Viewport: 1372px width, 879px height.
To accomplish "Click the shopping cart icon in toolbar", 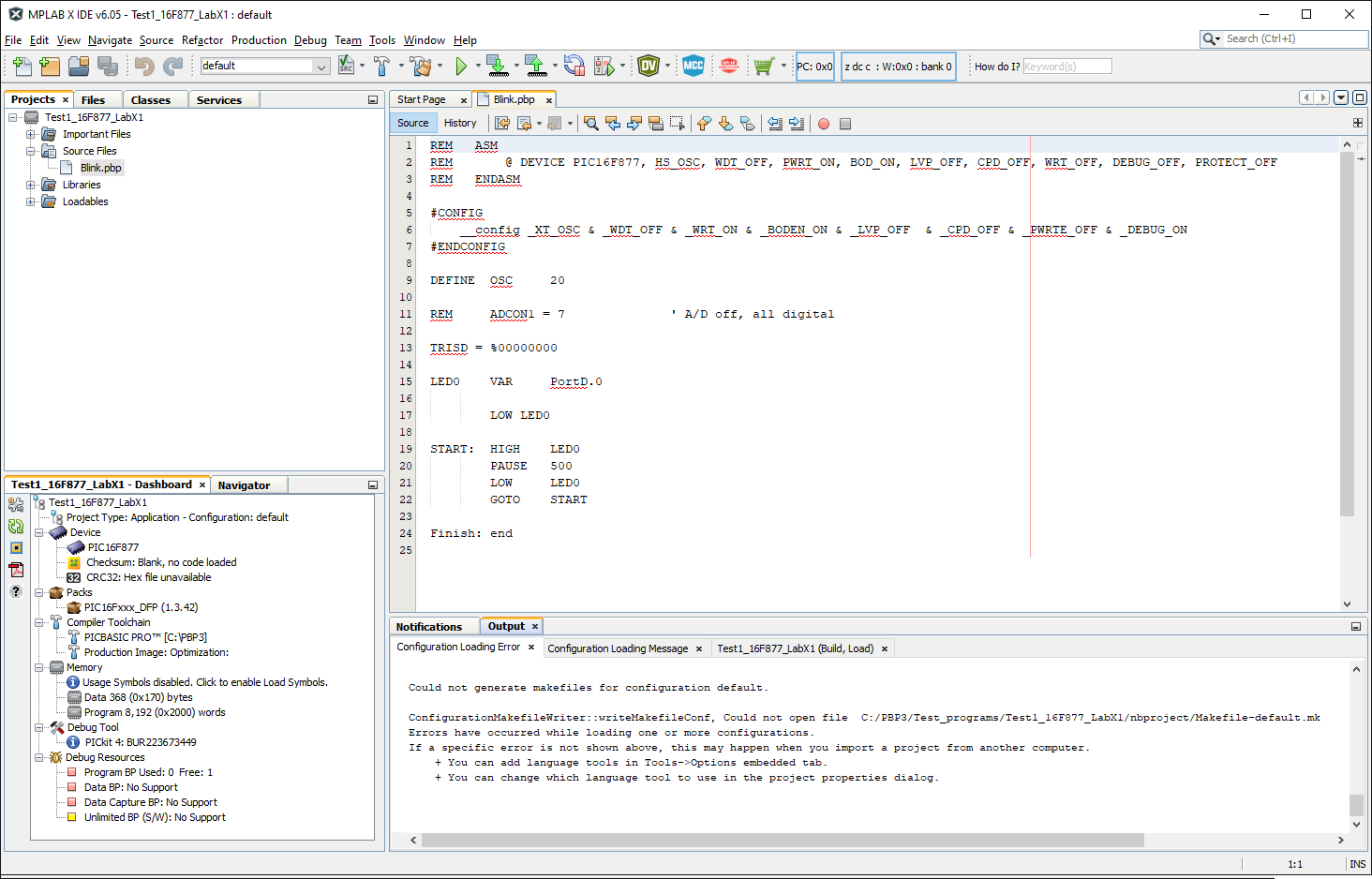I will tap(763, 66).
